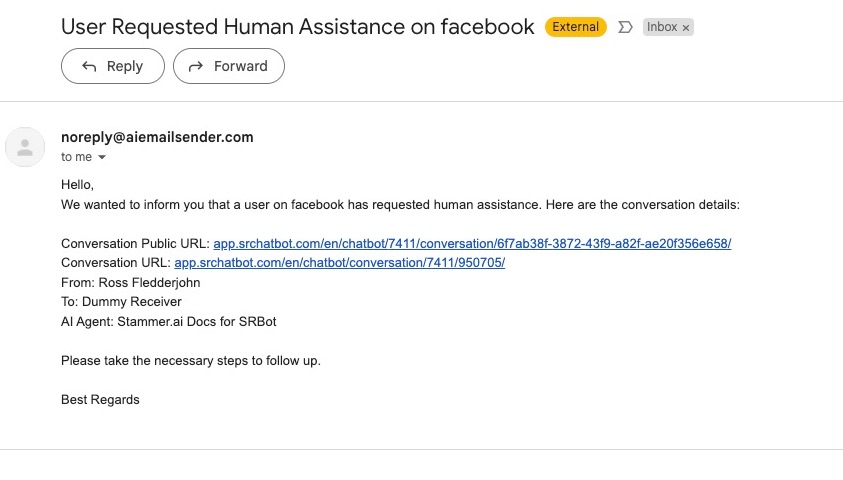This screenshot has width=843, height=480.
Task: Open the Conversation Public URL link
Action: coord(472,243)
